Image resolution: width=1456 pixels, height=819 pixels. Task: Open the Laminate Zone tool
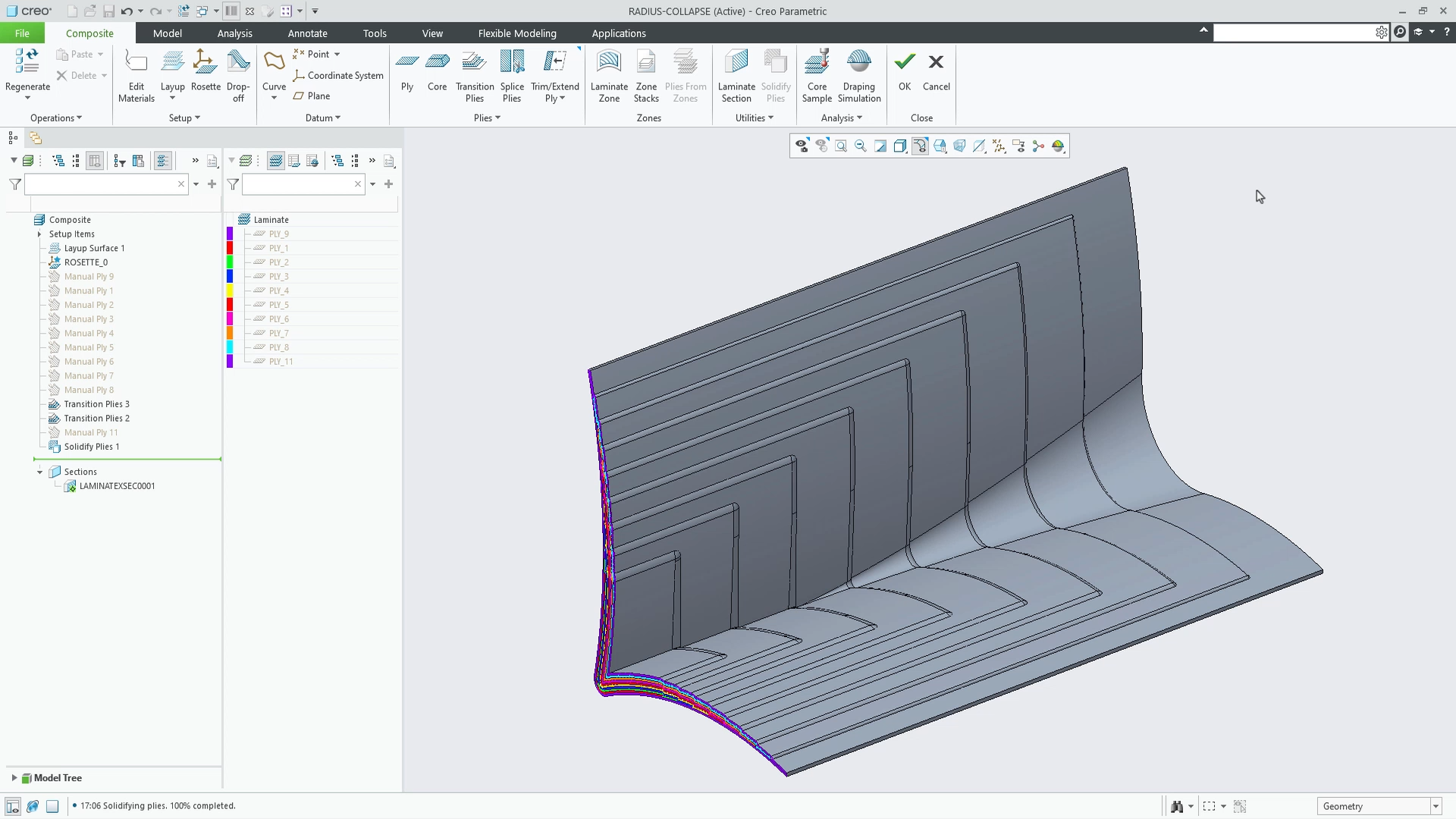pos(609,75)
